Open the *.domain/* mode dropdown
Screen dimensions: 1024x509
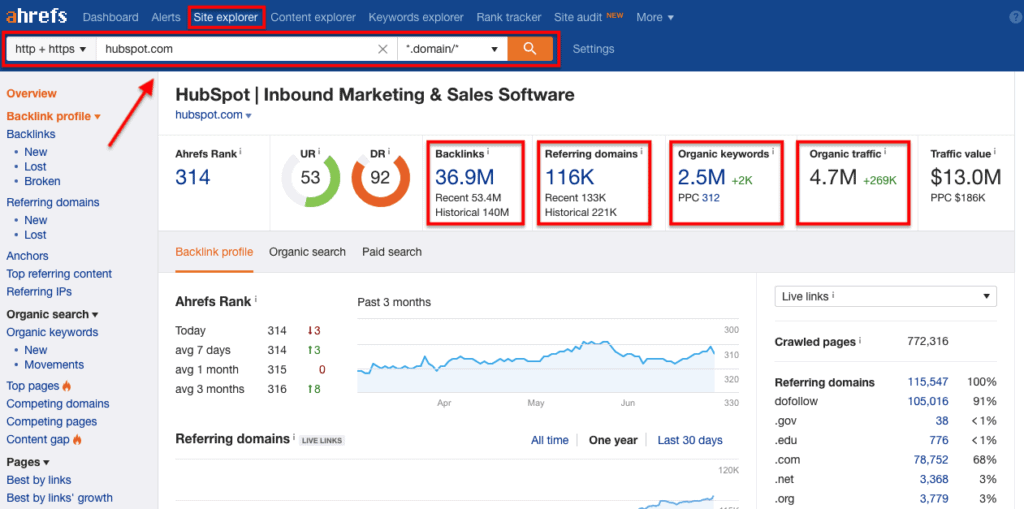click(x=452, y=49)
